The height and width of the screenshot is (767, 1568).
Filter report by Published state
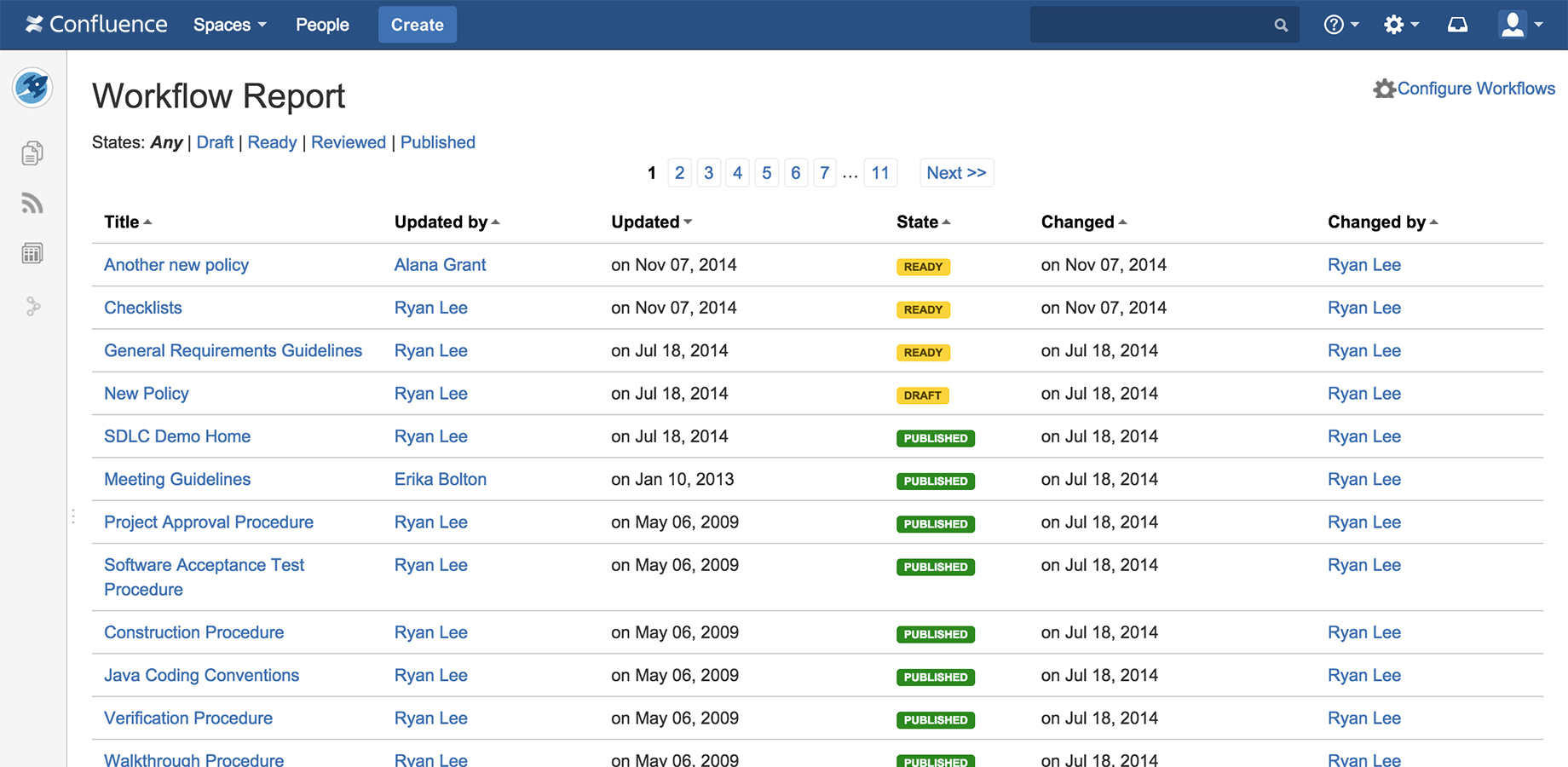pyautogui.click(x=437, y=142)
